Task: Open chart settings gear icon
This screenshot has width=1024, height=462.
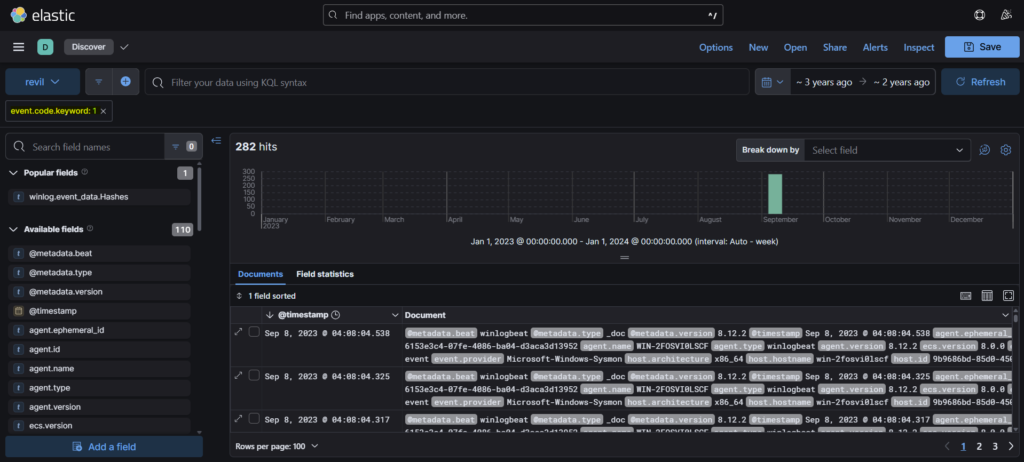Action: coord(1006,150)
